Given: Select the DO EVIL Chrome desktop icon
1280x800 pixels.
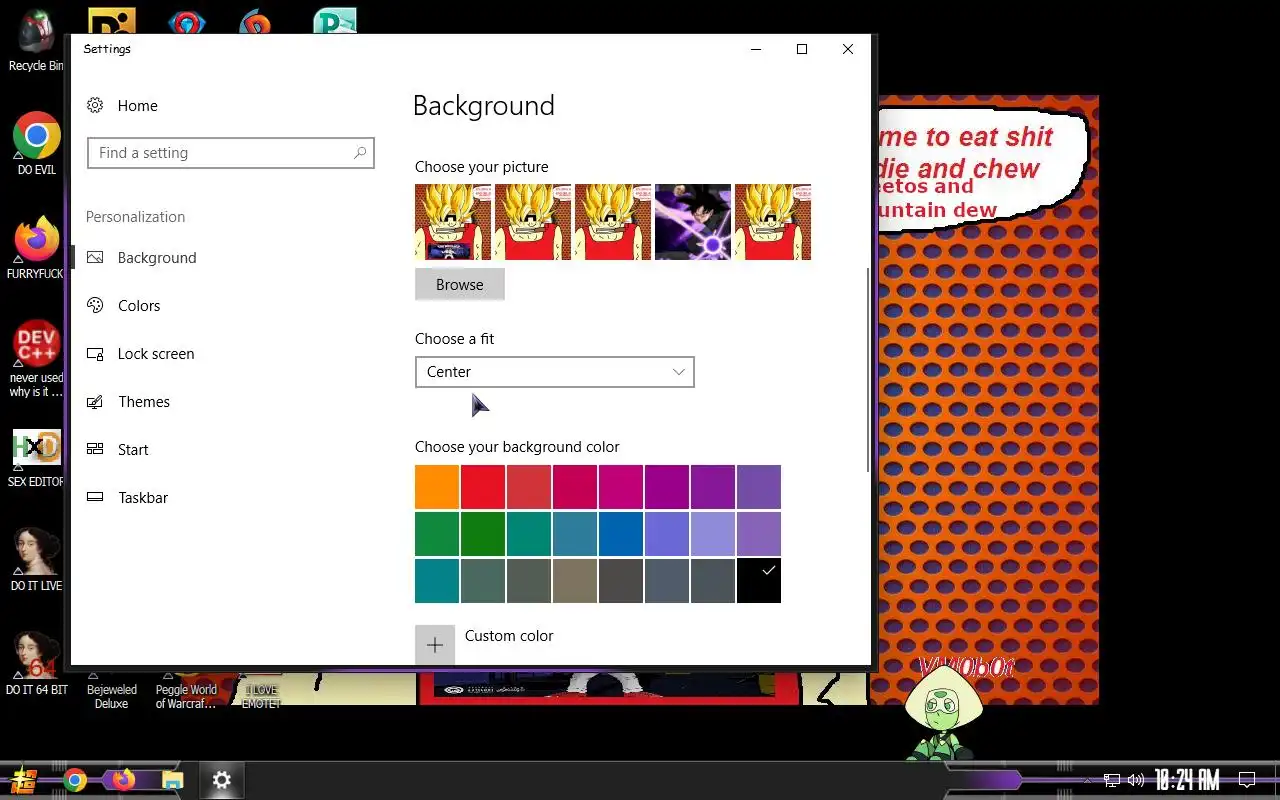Looking at the screenshot, I should (x=37, y=144).
